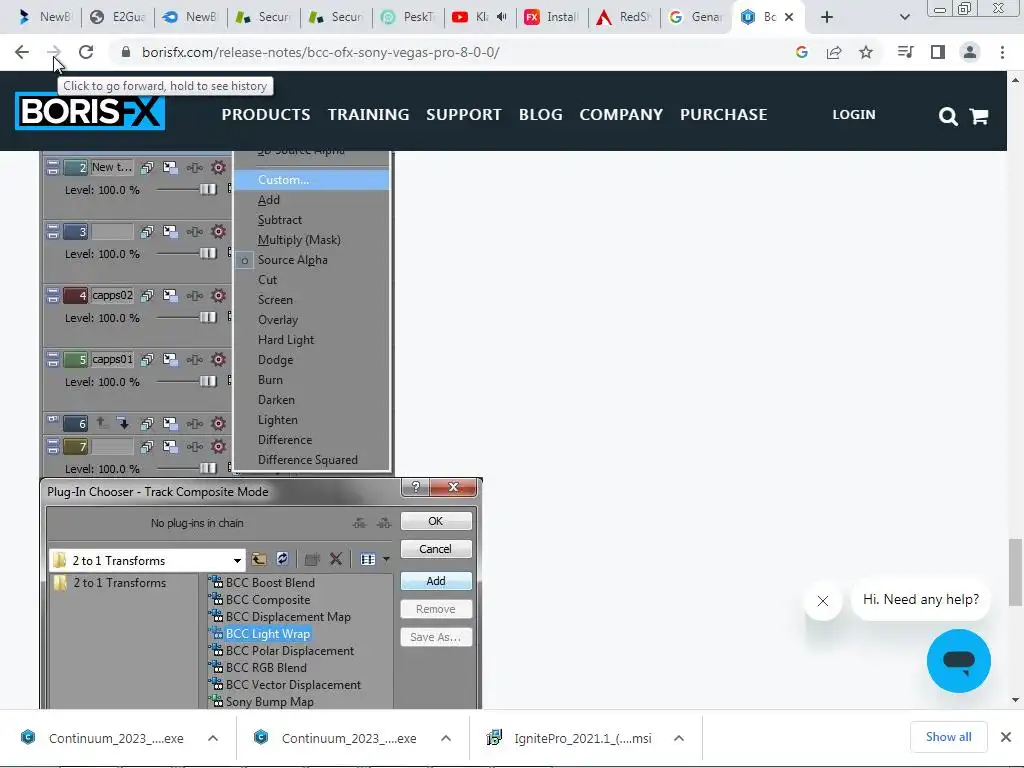Toggle browser side panel
Viewport: 1024px width, 768px height.
click(x=938, y=52)
